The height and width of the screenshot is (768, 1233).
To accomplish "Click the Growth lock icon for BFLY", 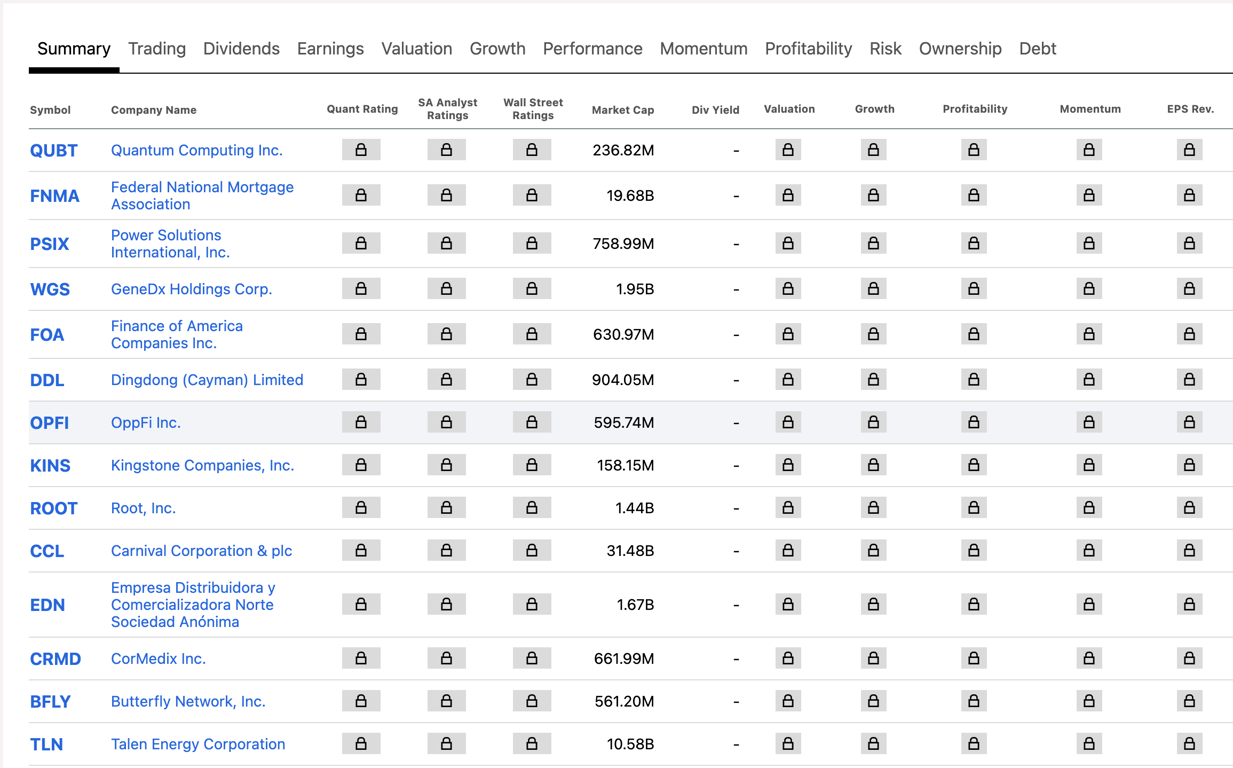I will (873, 701).
